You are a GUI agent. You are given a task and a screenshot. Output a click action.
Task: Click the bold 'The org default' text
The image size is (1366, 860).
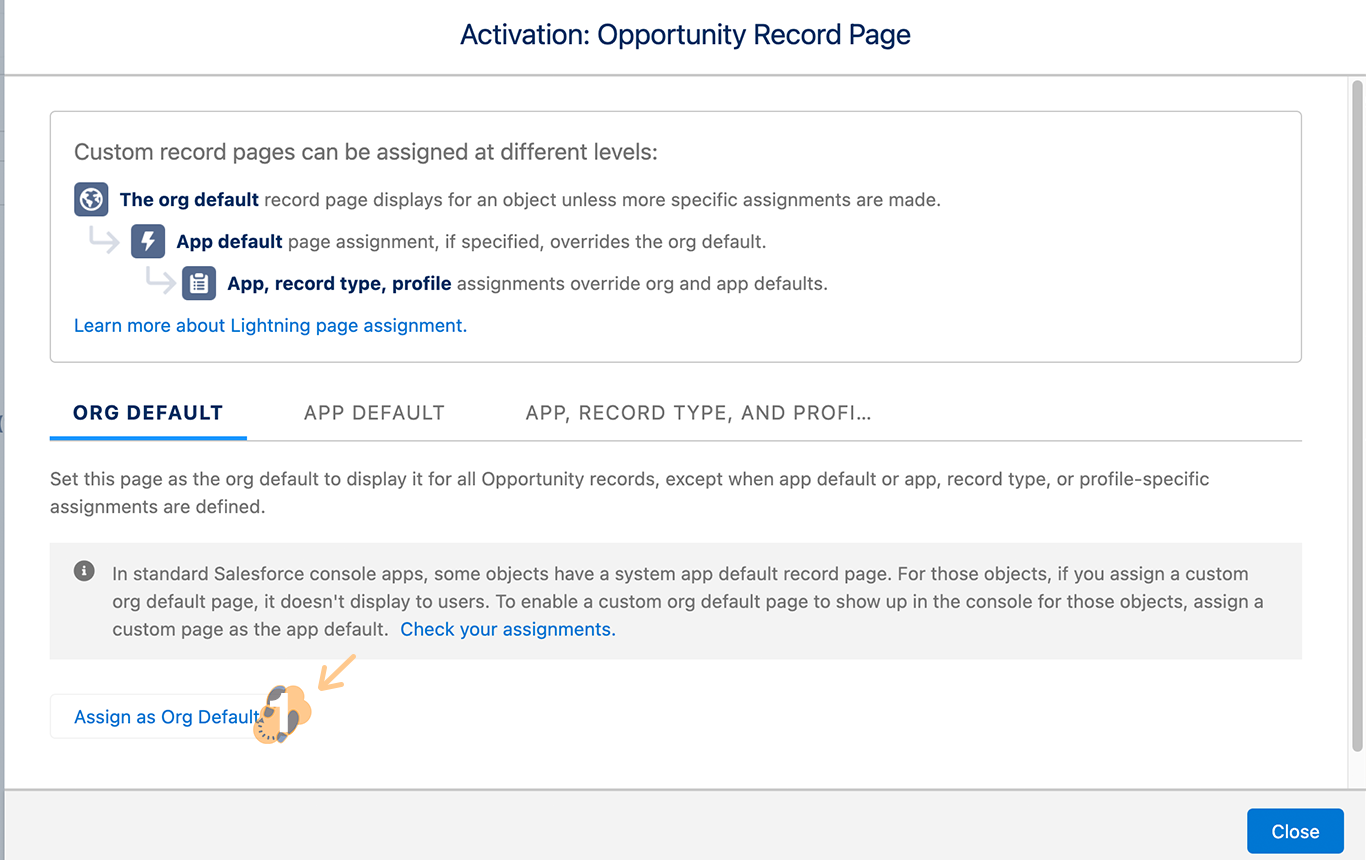point(189,199)
